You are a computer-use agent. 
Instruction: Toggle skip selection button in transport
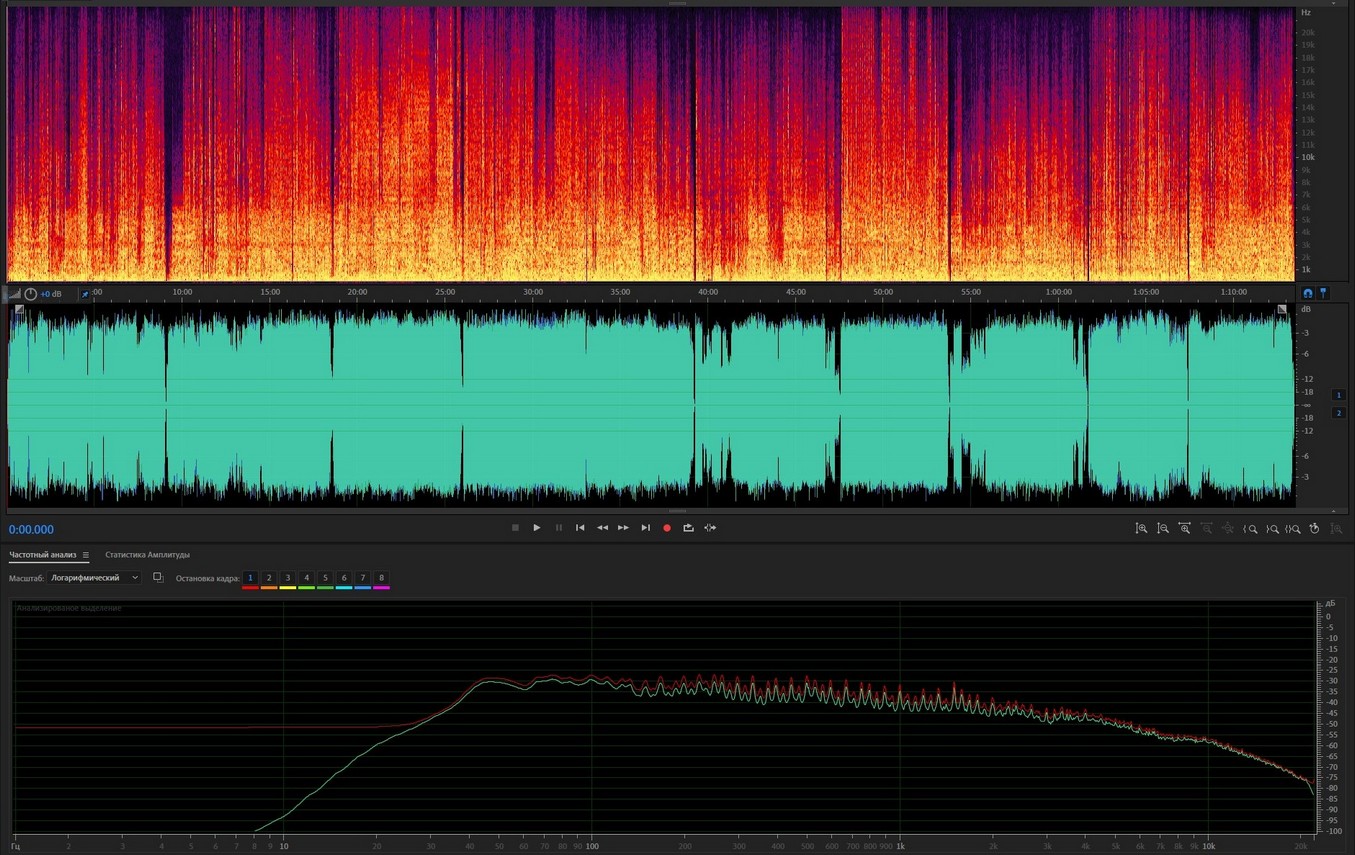tap(710, 528)
